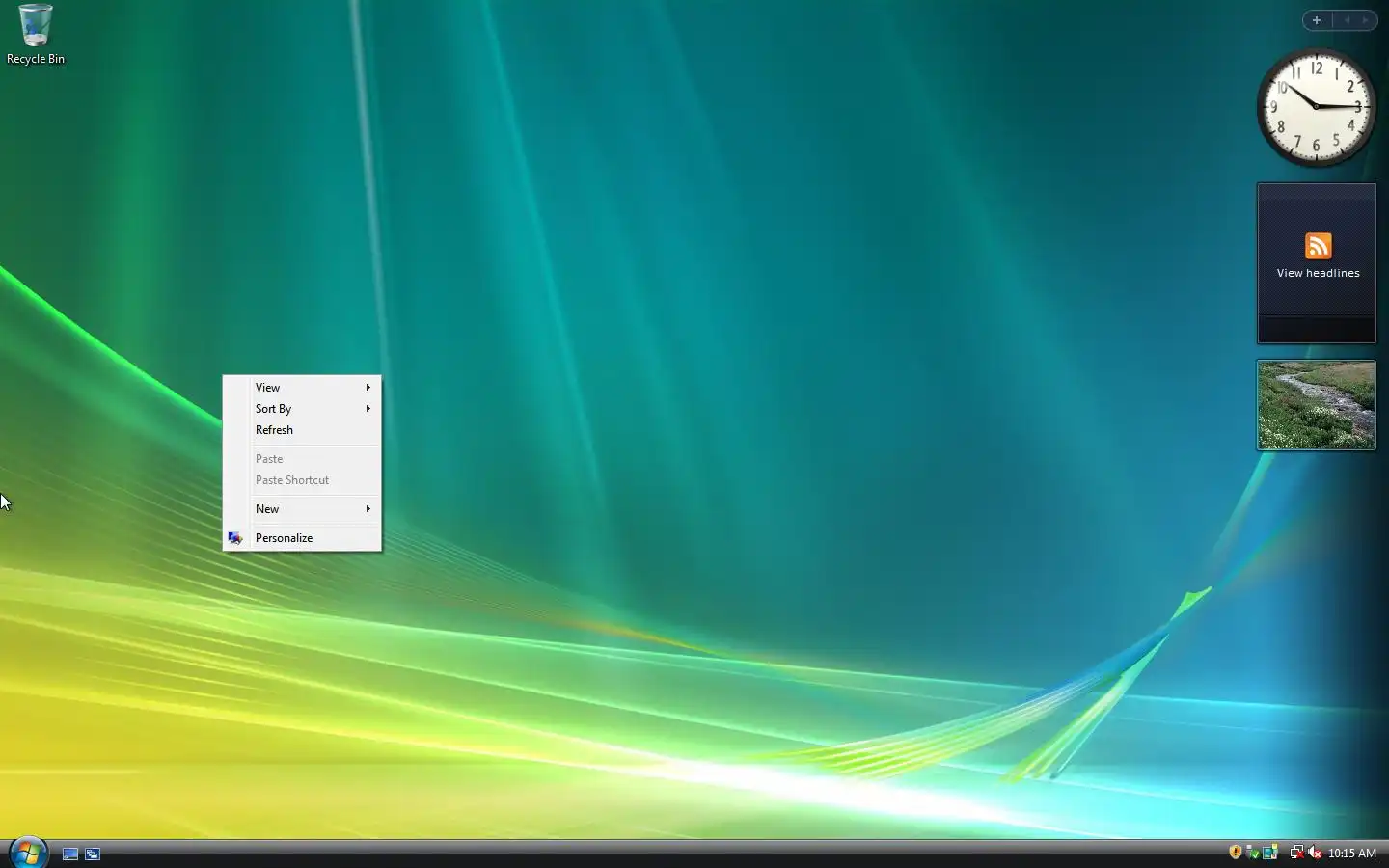Choose Refresh from the context menu
The image size is (1389, 868).
[x=302, y=430]
